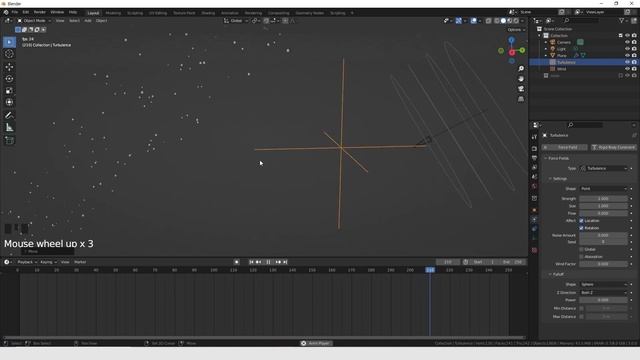Viewport: 640px width, 360px height.
Task: Open the Output properties tab icon
Action: click(534, 158)
